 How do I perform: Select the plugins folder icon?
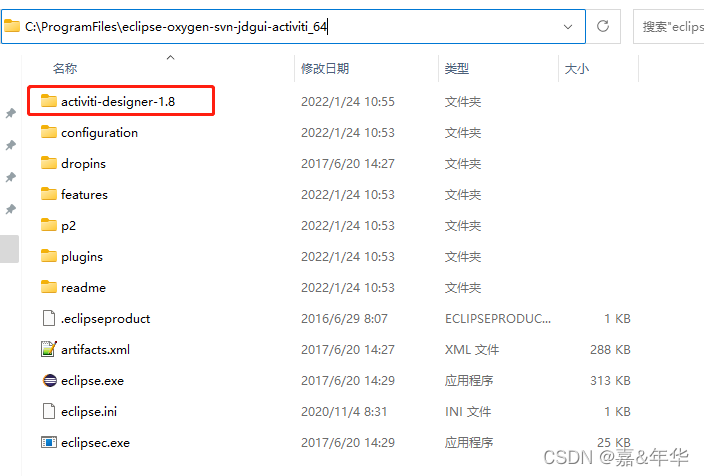48,256
